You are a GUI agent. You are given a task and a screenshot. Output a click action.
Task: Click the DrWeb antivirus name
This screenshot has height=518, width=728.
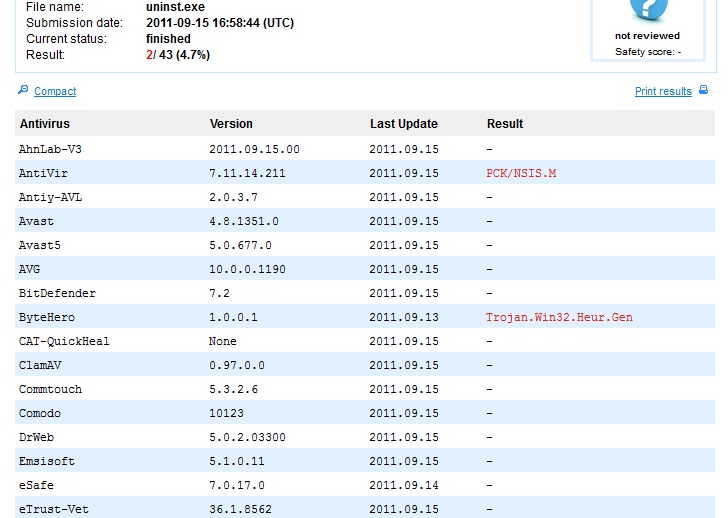coord(36,437)
